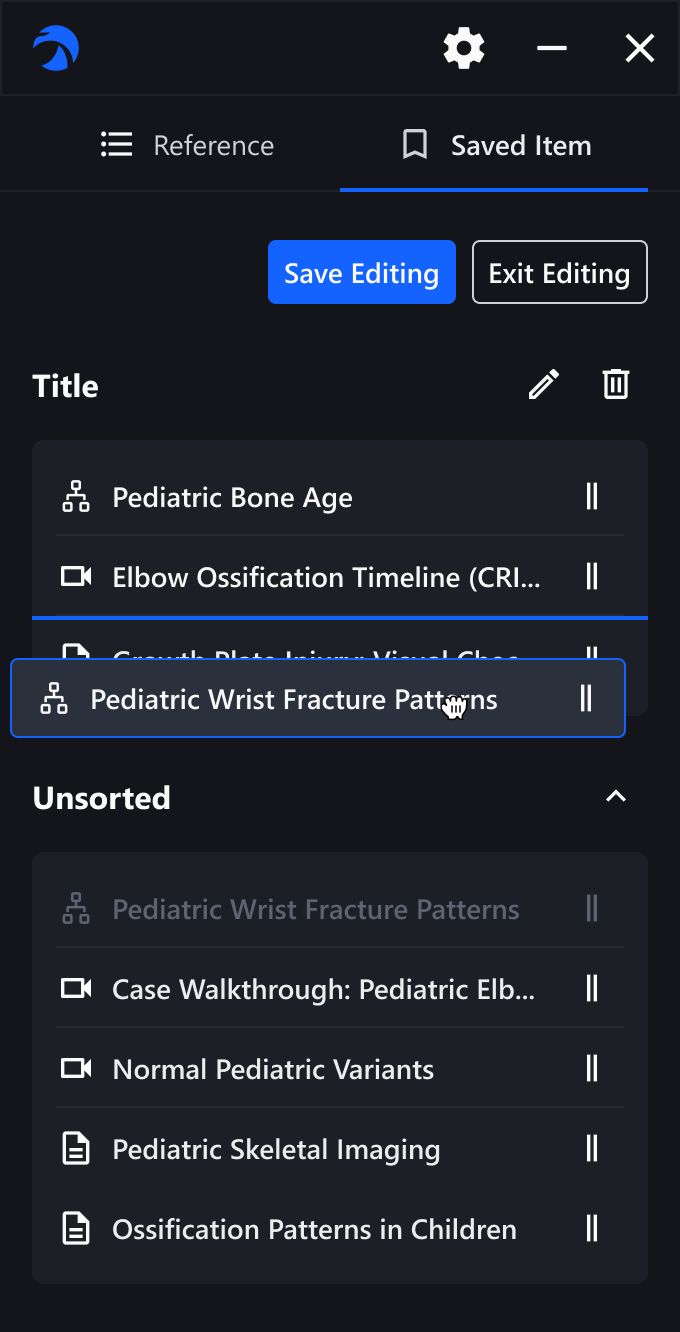
Task: Click the drag handle of Pediatric Skeletal Imaging
Action: click(x=592, y=1149)
